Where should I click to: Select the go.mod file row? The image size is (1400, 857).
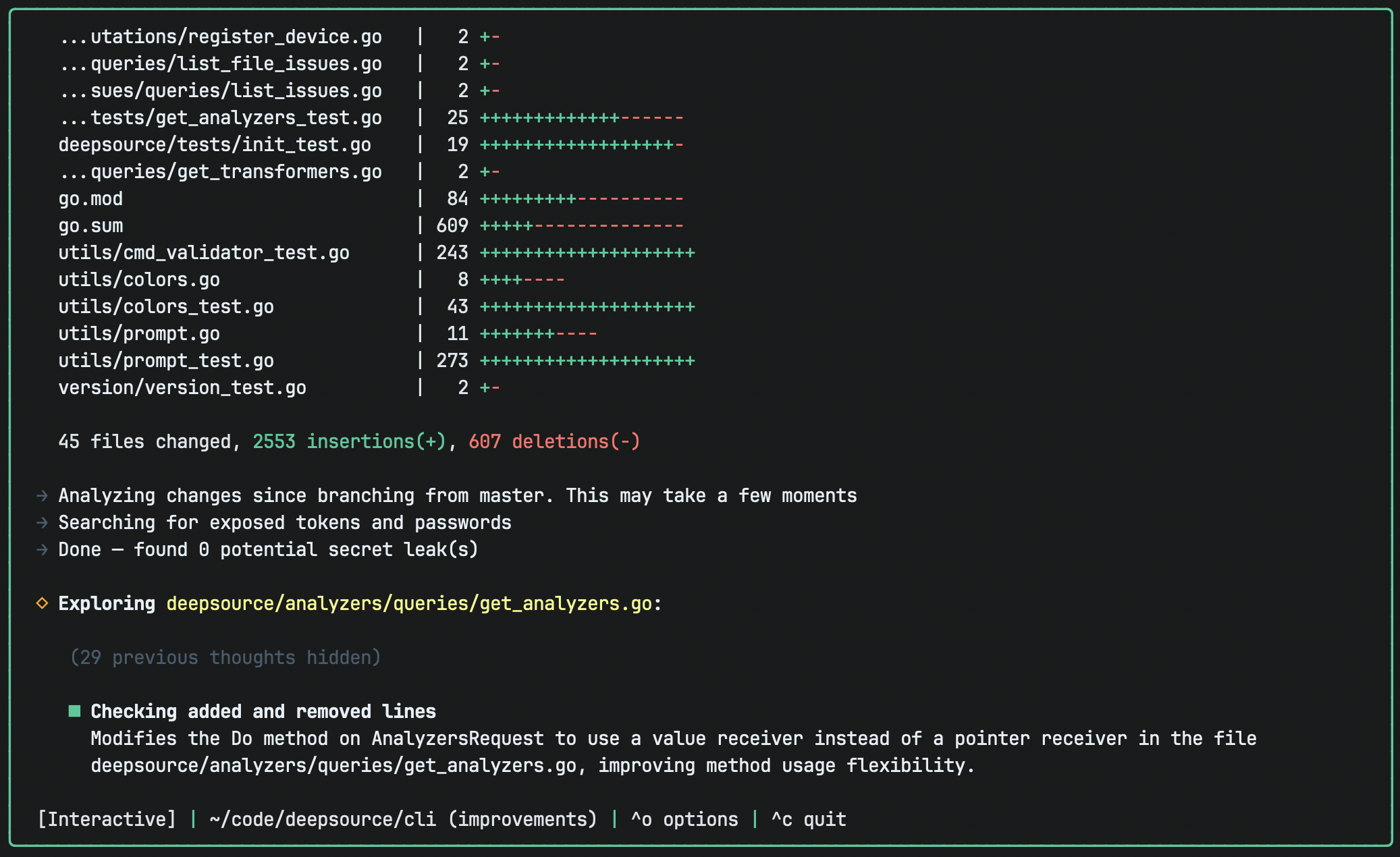tap(90, 199)
